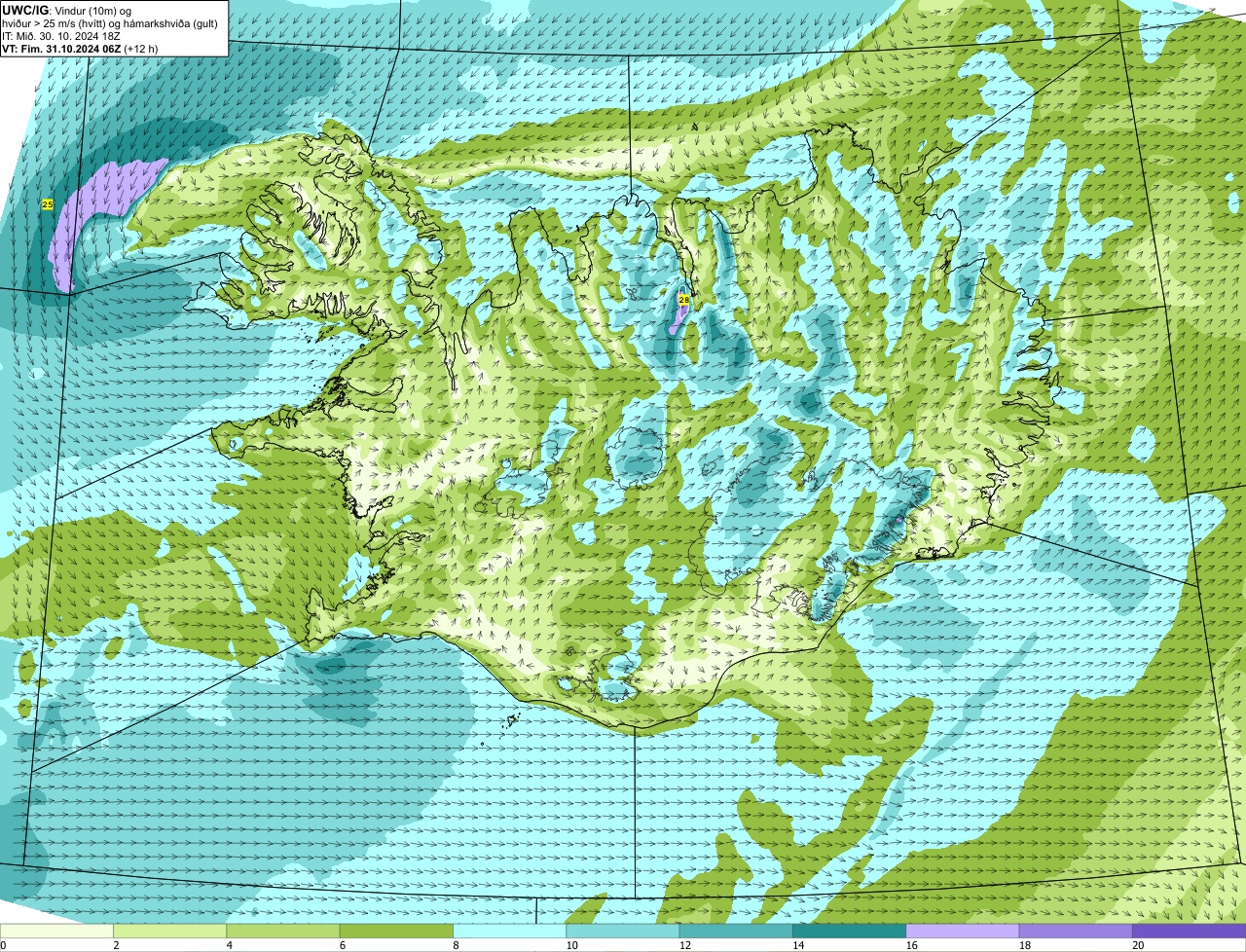Click the 'VT: Fim. 31.10.2024 06Z (+12 h)' line
Image resolution: width=1246 pixels, height=952 pixels.
[x=80, y=48]
